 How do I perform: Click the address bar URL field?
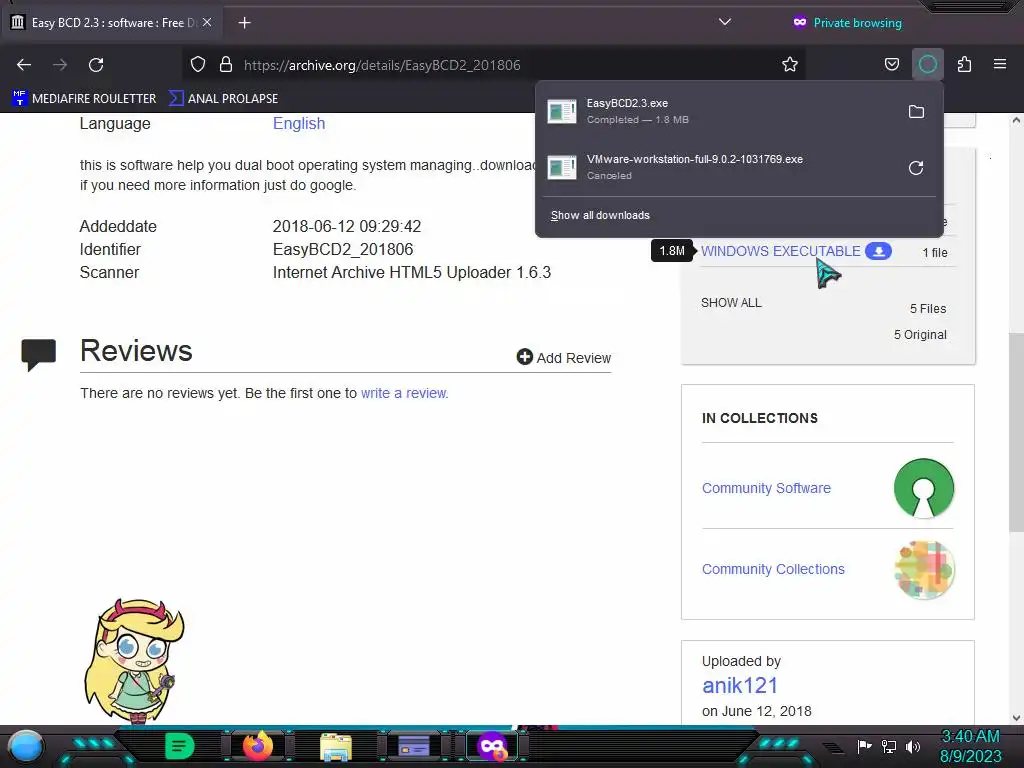494,65
